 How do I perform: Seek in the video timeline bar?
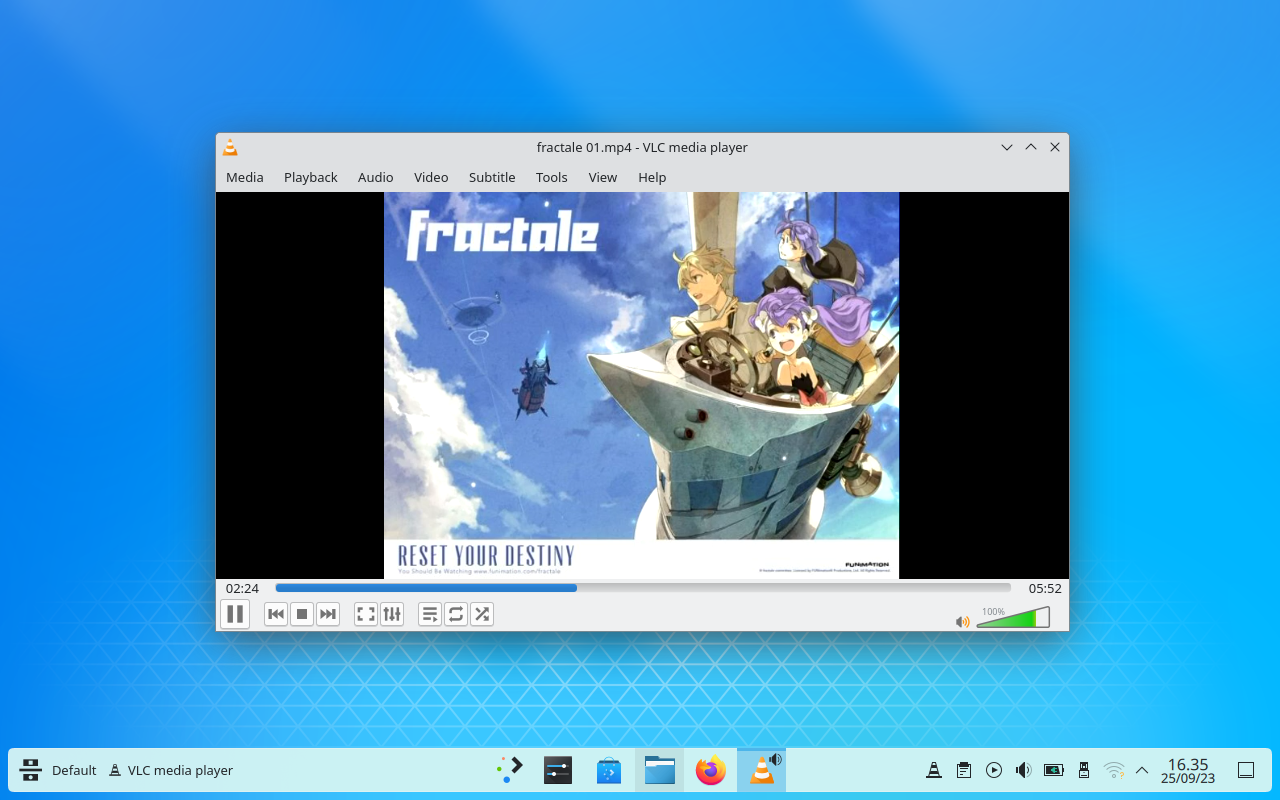coord(643,588)
